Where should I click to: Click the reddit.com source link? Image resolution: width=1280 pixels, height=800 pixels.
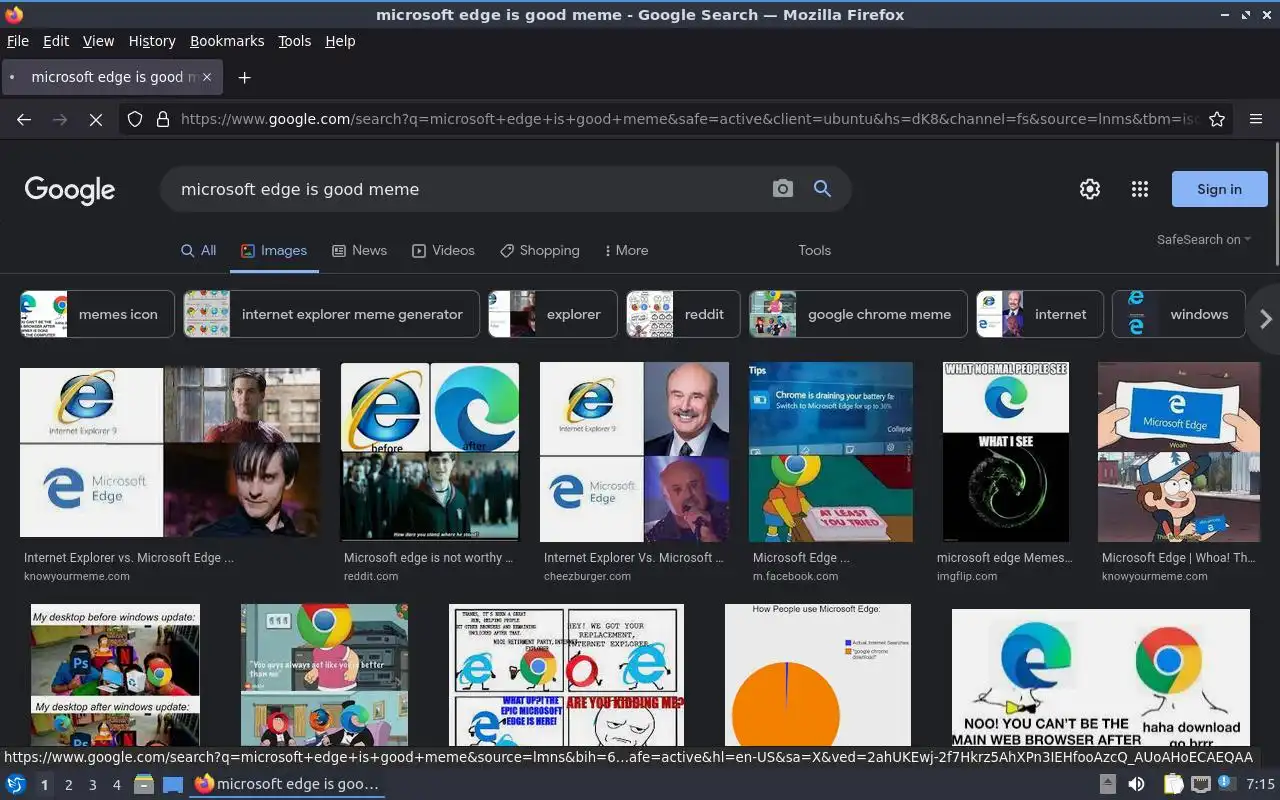[371, 576]
